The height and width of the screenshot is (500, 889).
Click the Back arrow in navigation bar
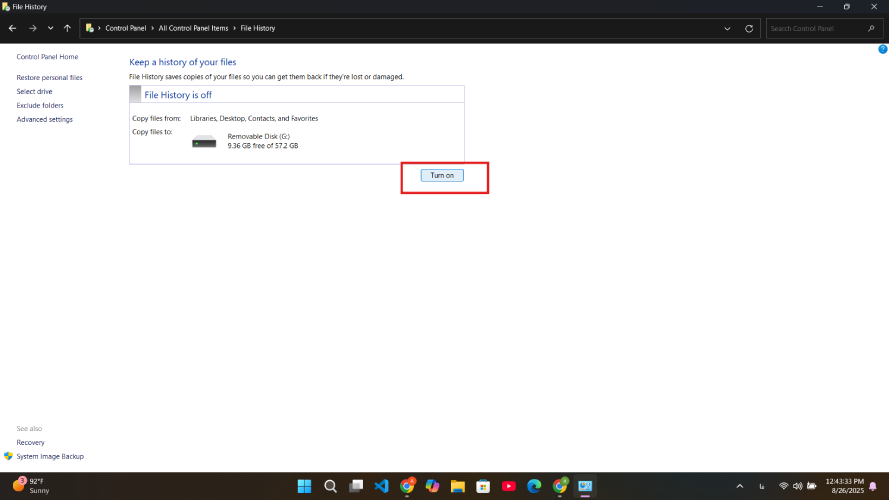[12, 28]
